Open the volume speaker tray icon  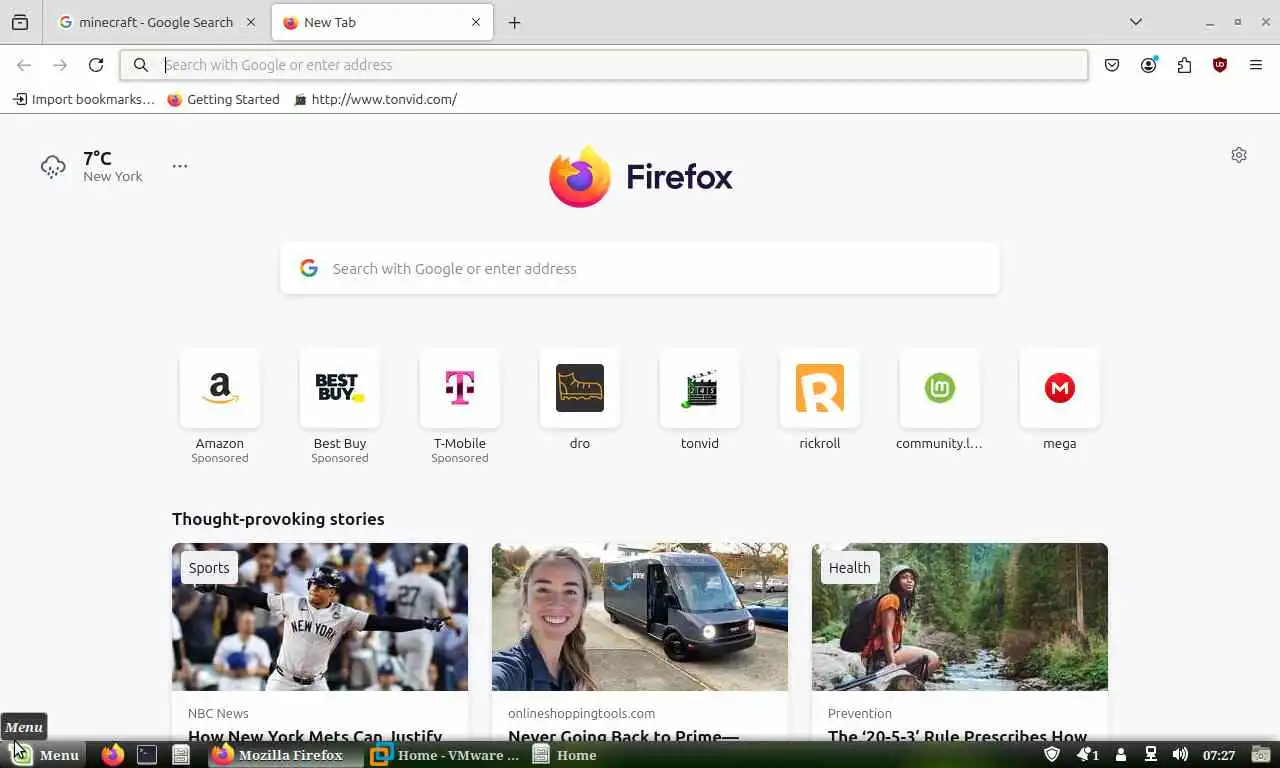[1180, 755]
